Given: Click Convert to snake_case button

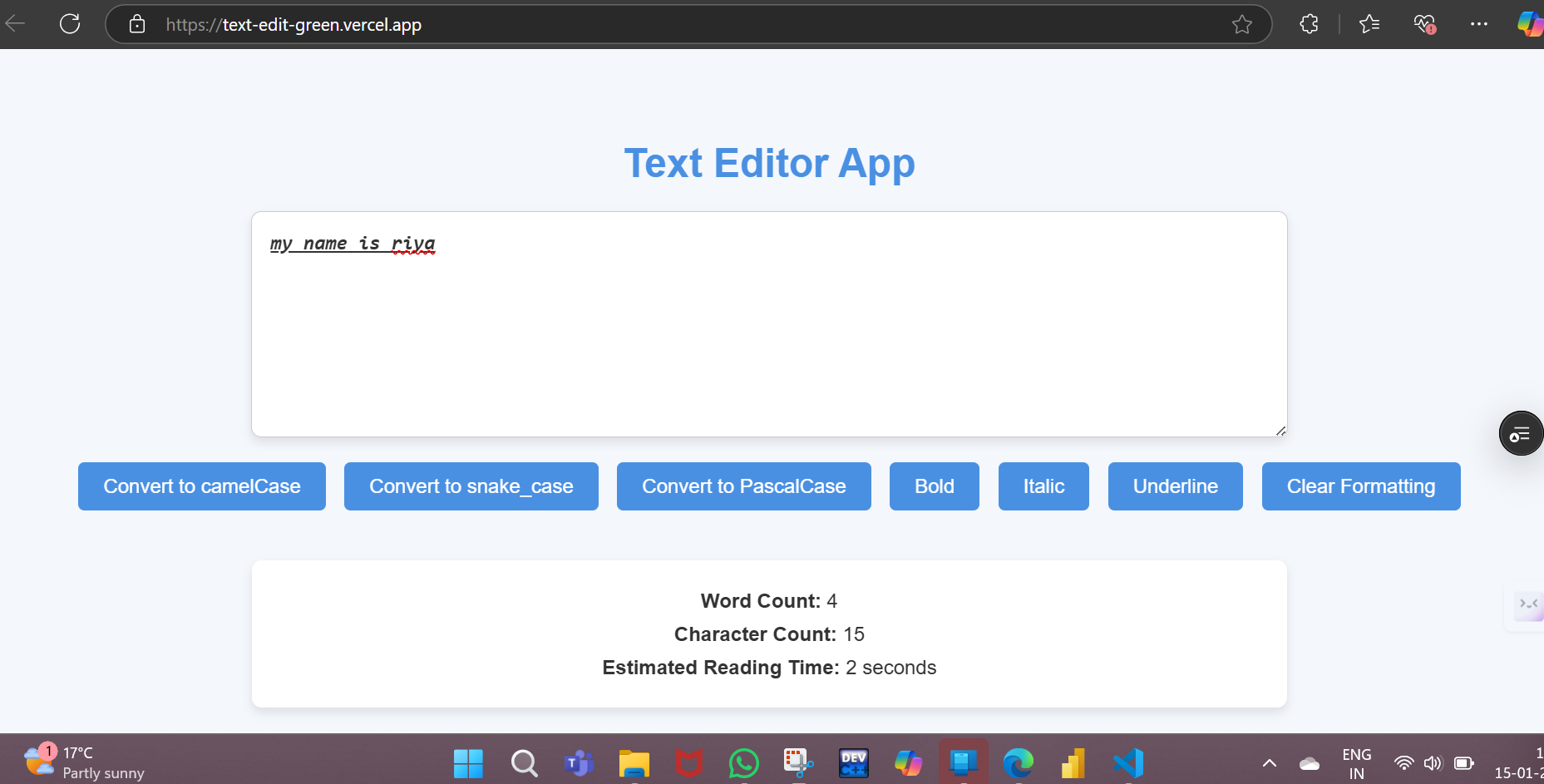Looking at the screenshot, I should 471,486.
